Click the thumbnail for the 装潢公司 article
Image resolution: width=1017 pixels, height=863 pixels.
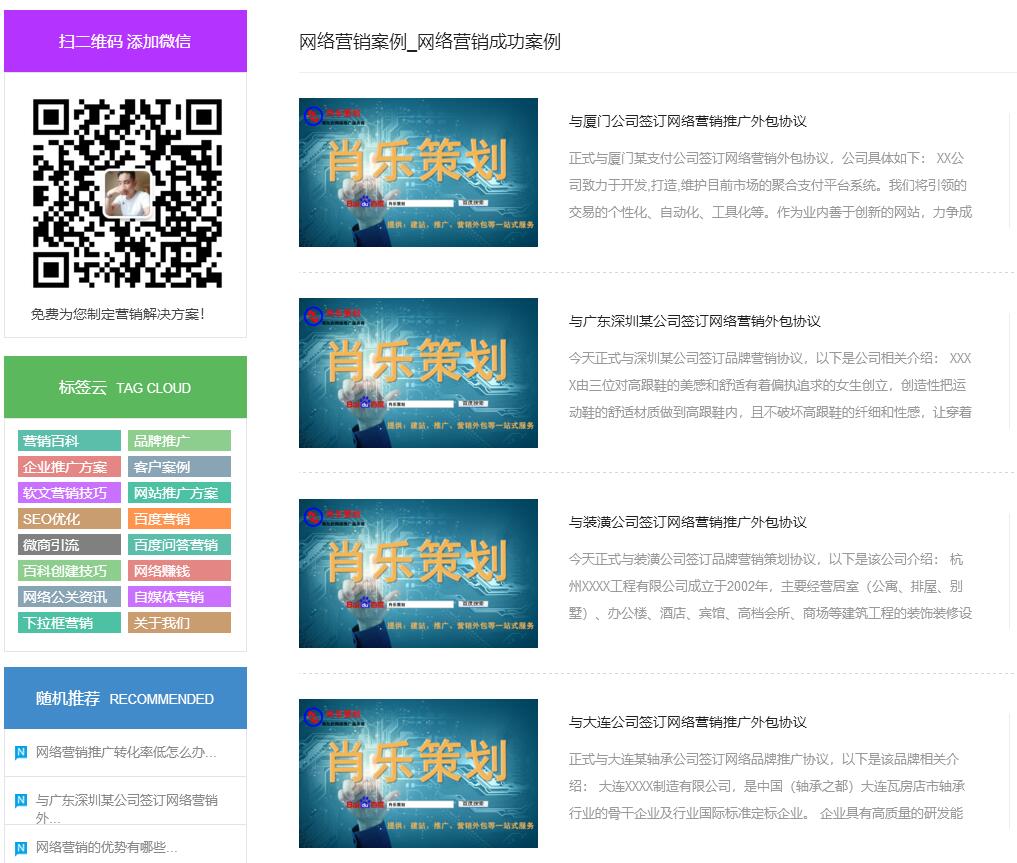tap(418, 573)
